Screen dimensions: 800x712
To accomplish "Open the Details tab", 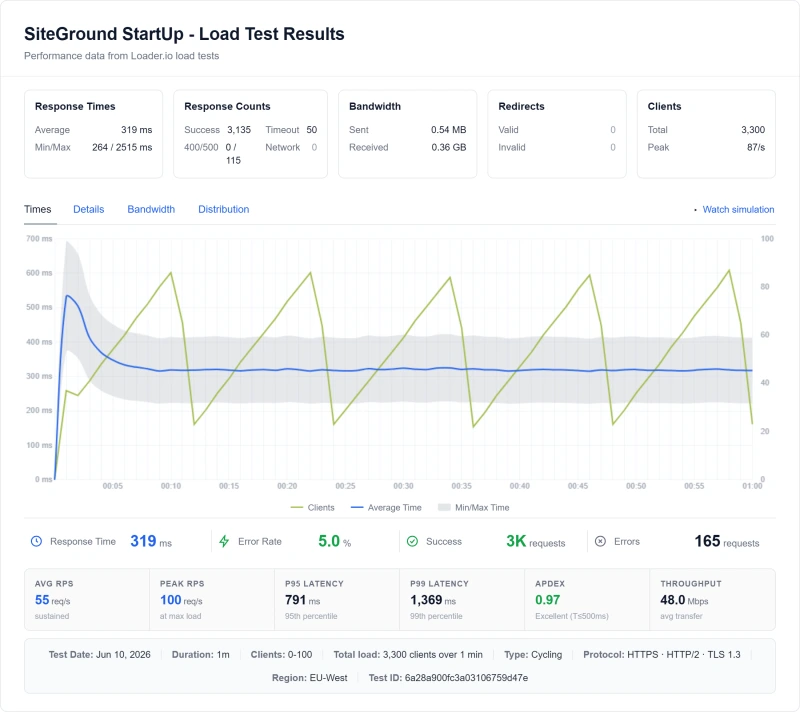I will tap(88, 209).
